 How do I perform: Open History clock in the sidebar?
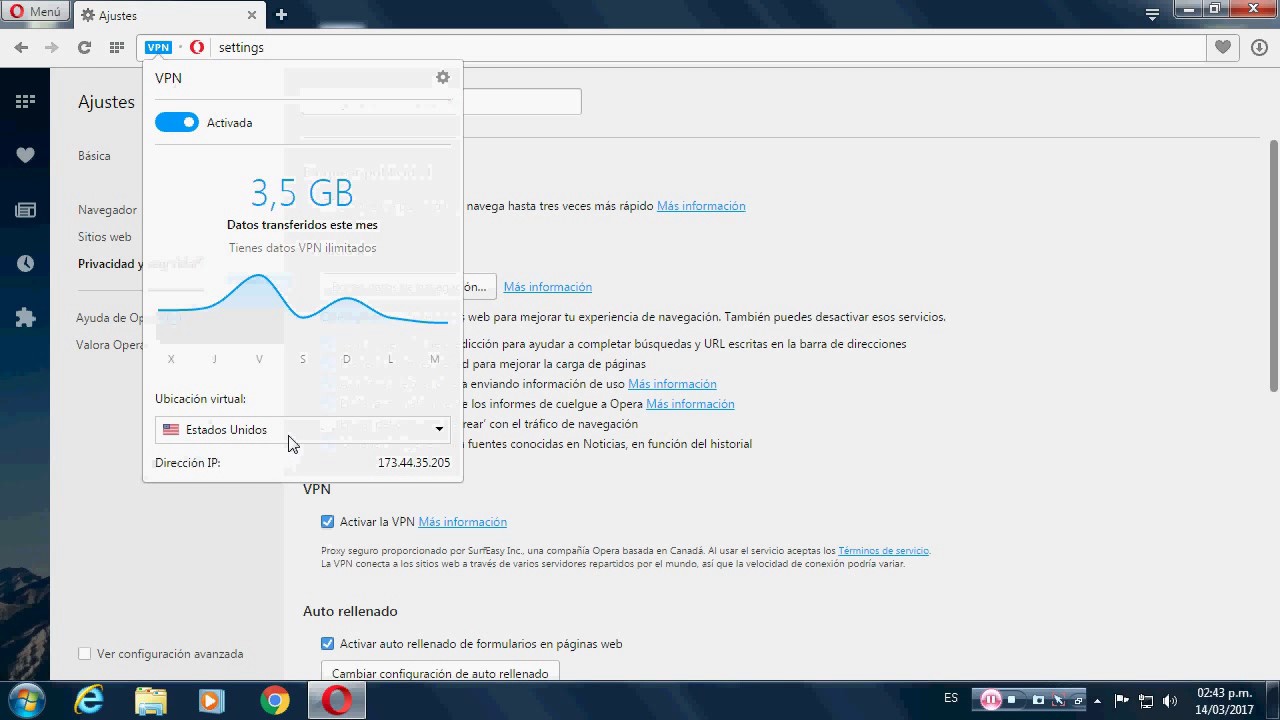(25, 264)
